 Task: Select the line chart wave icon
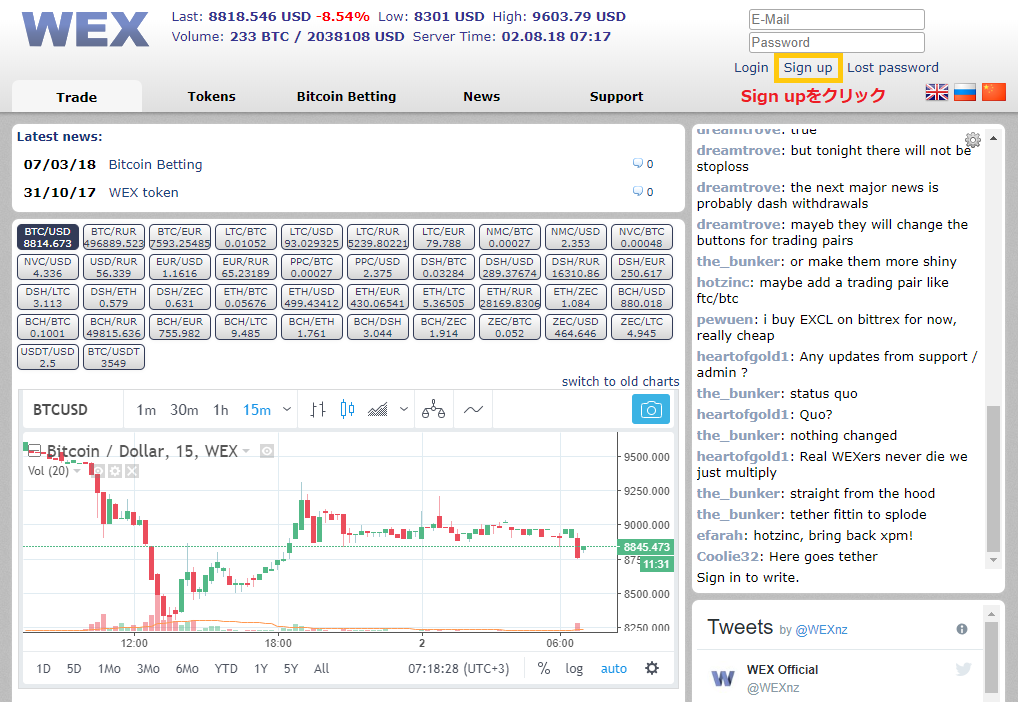tap(473, 410)
